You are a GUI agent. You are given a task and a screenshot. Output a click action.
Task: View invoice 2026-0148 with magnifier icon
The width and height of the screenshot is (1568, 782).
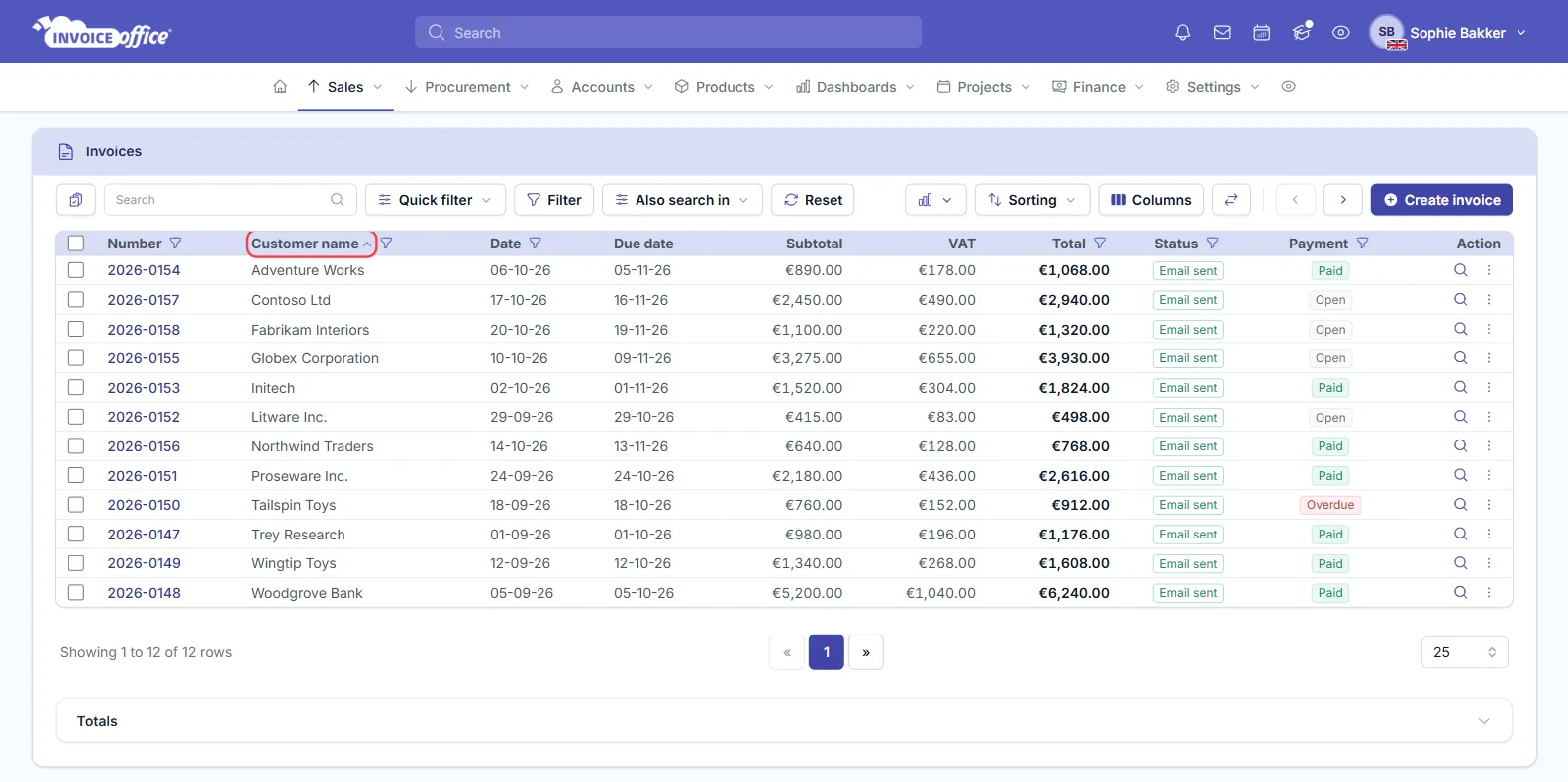click(1460, 593)
